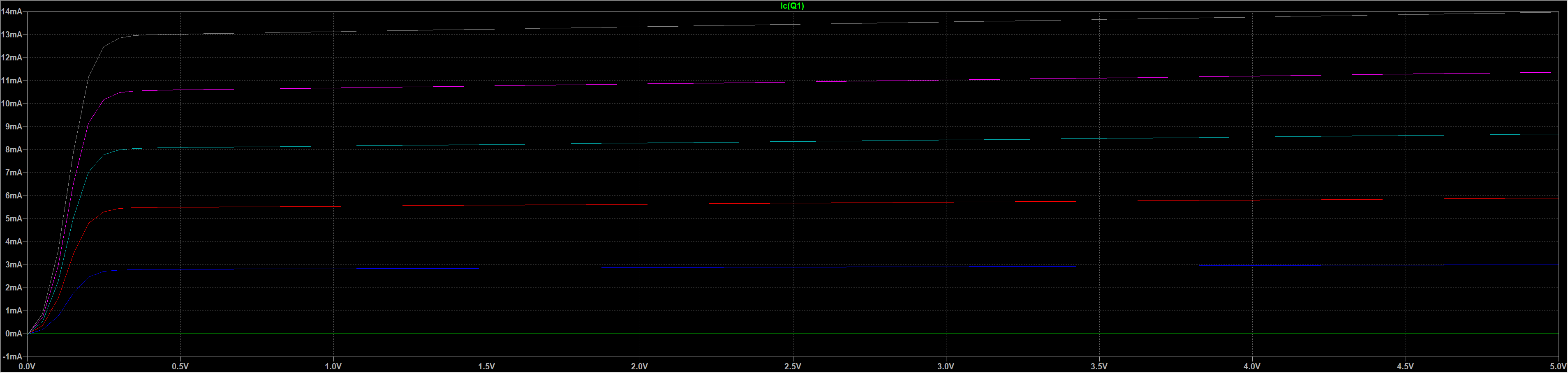Click the blue trace near 3mA
The image size is (1568, 373).
[x=791, y=267]
